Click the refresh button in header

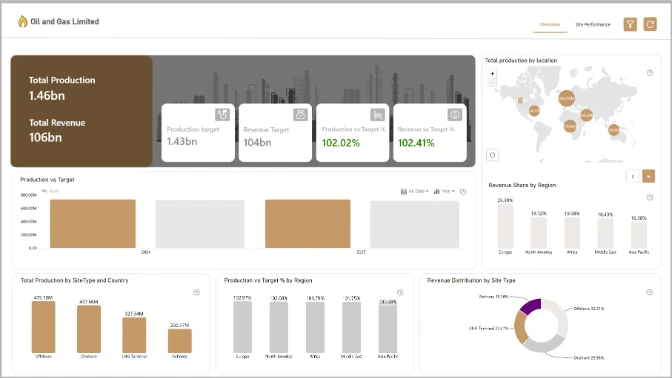[x=650, y=24]
